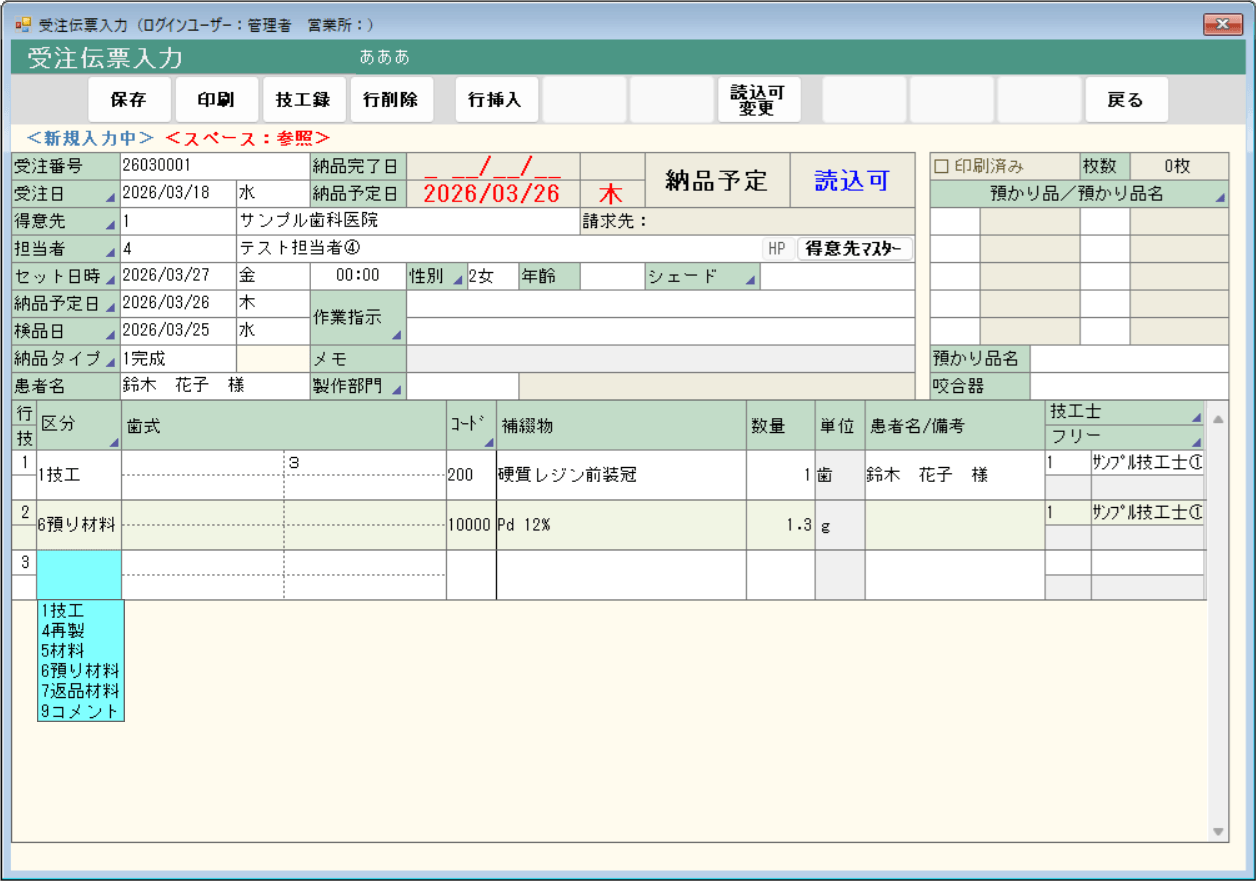Select 6預り材料 in the dropdown list

coord(80,671)
